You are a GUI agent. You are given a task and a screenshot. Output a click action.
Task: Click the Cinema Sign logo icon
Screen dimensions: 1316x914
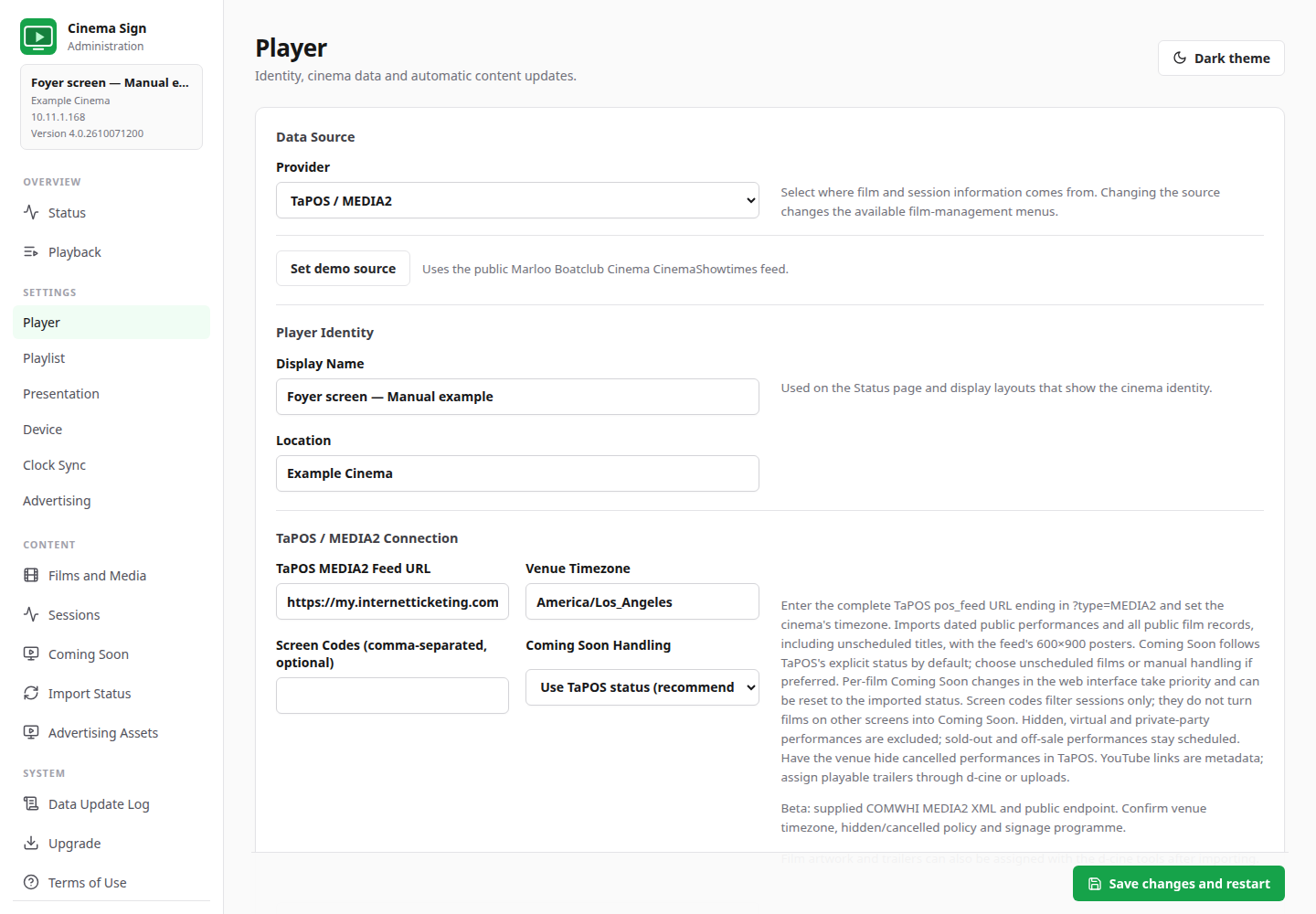click(38, 37)
